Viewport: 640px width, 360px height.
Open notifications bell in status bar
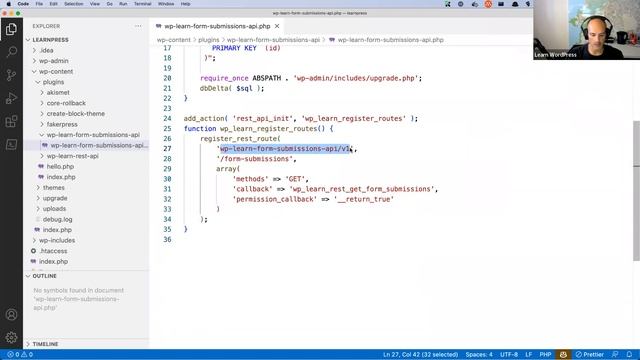coord(629,355)
